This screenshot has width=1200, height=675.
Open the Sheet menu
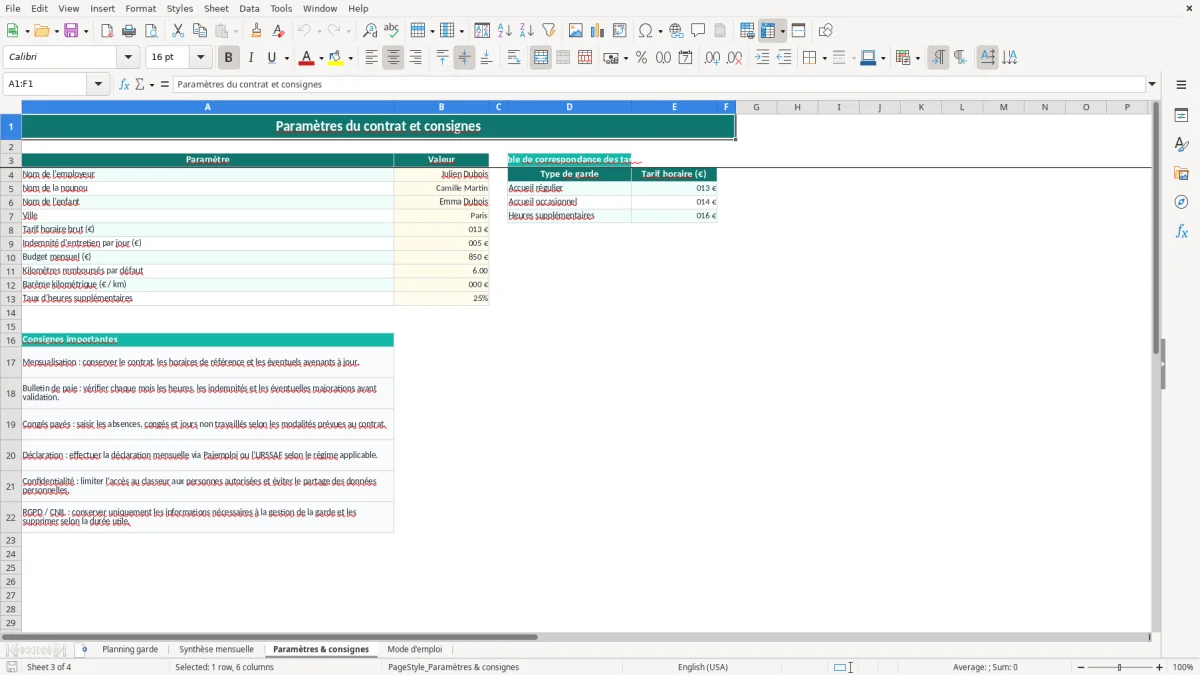click(216, 8)
